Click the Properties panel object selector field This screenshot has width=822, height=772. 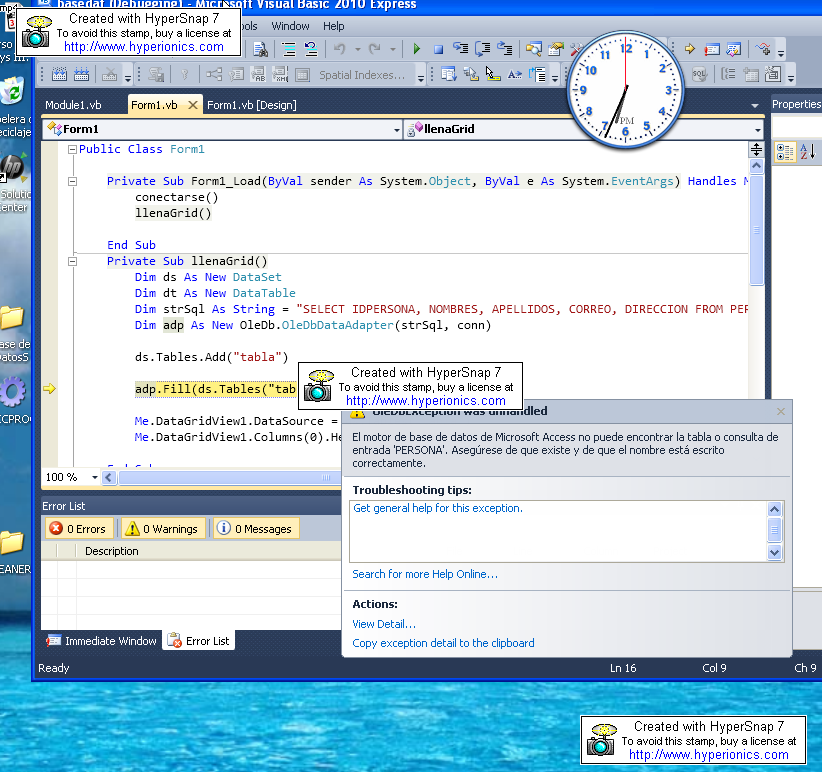[x=797, y=127]
